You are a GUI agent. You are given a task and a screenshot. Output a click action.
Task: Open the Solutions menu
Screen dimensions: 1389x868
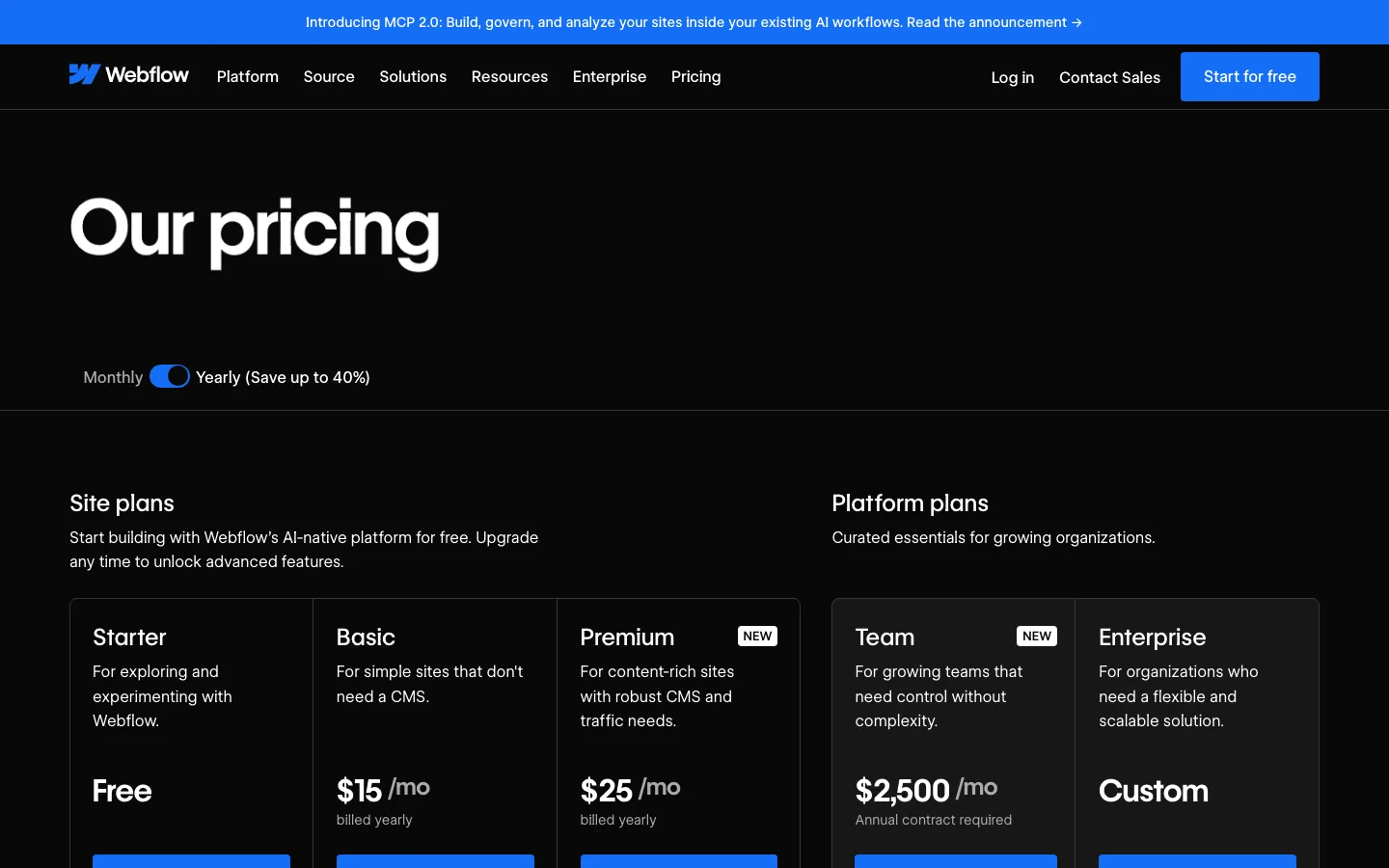pos(413,76)
